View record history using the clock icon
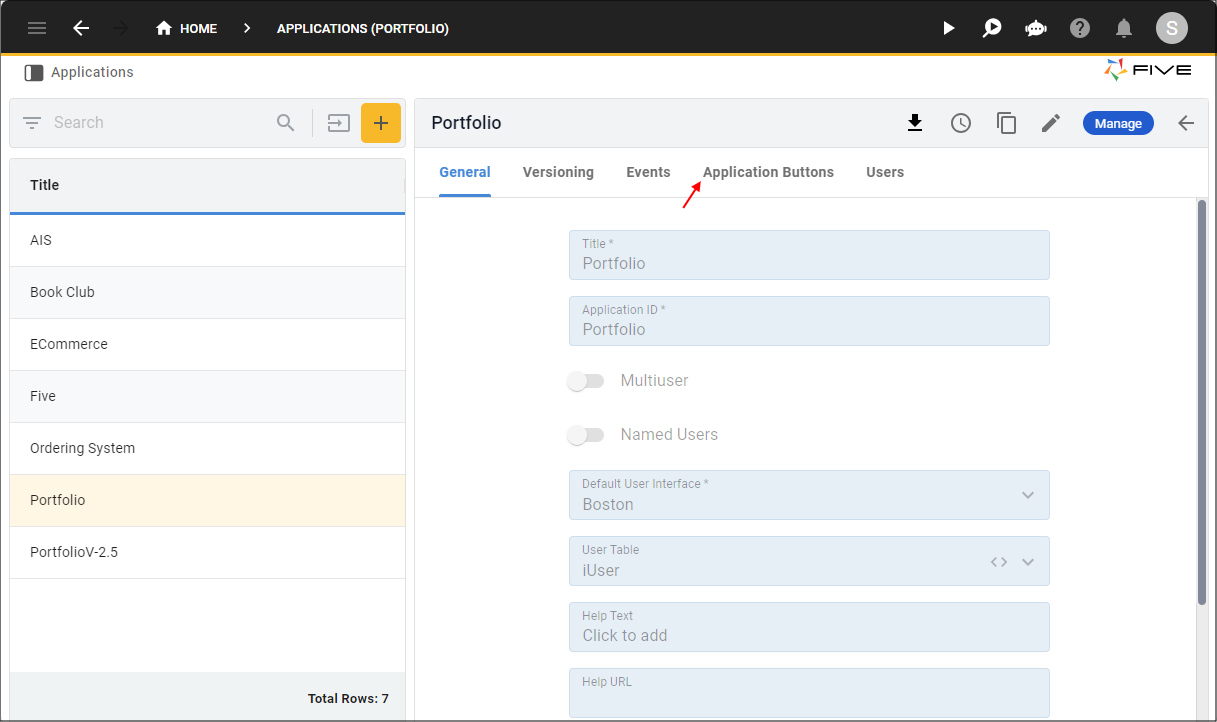This screenshot has height=722, width=1217. point(960,122)
